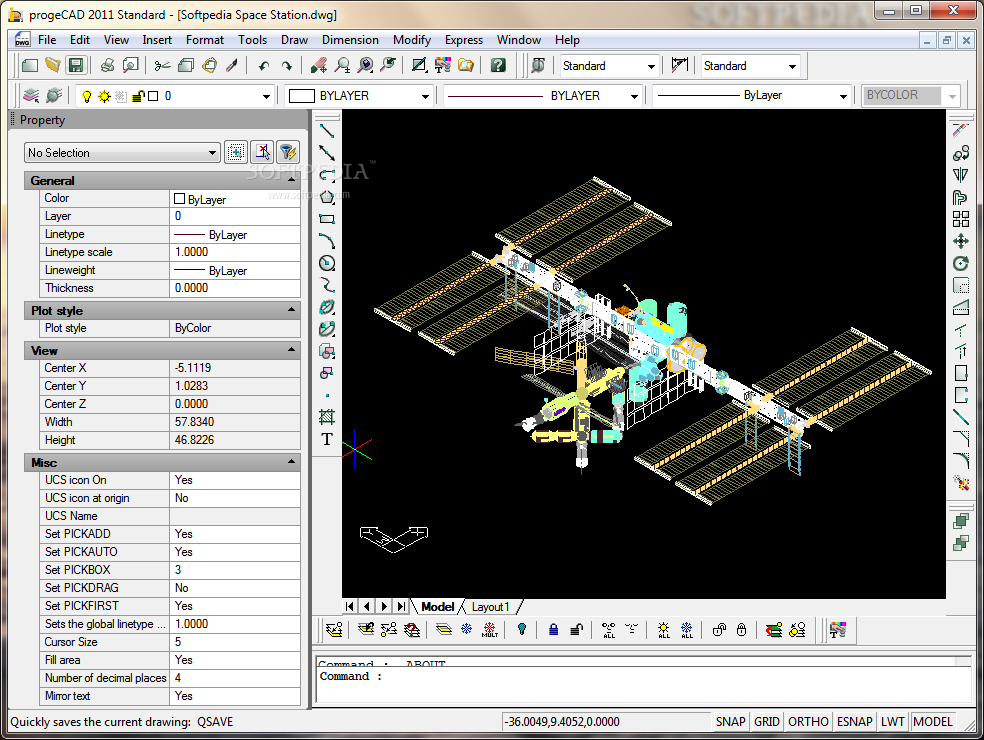Open the BYLAYER linetype dropdown
Viewport: 984px width, 740px height.
[x=634, y=96]
